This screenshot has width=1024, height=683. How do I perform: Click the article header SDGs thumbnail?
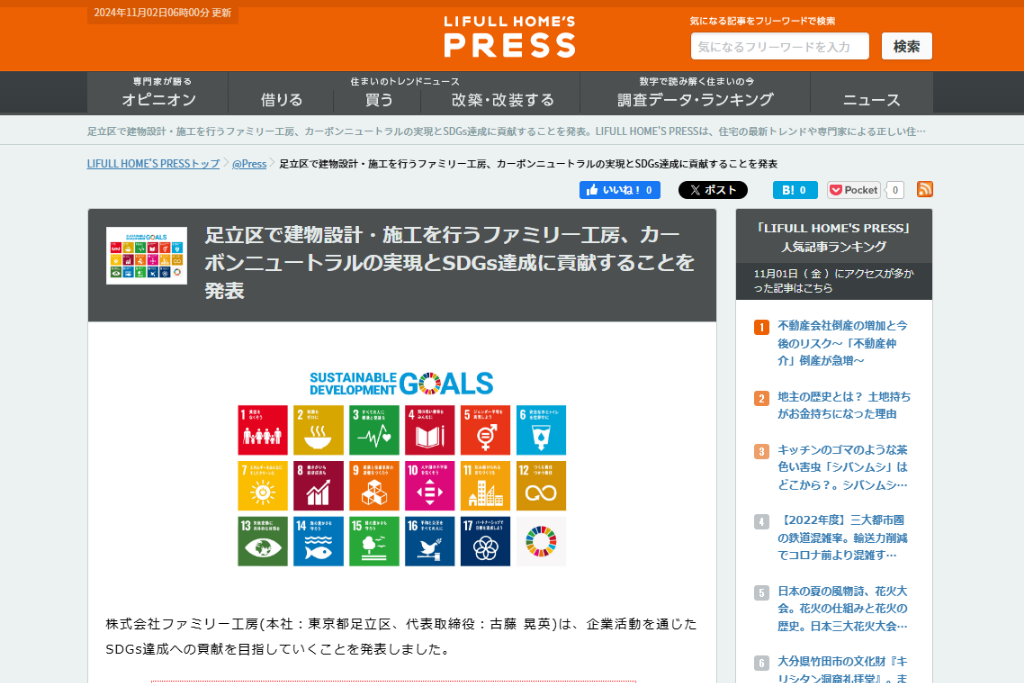pos(146,256)
